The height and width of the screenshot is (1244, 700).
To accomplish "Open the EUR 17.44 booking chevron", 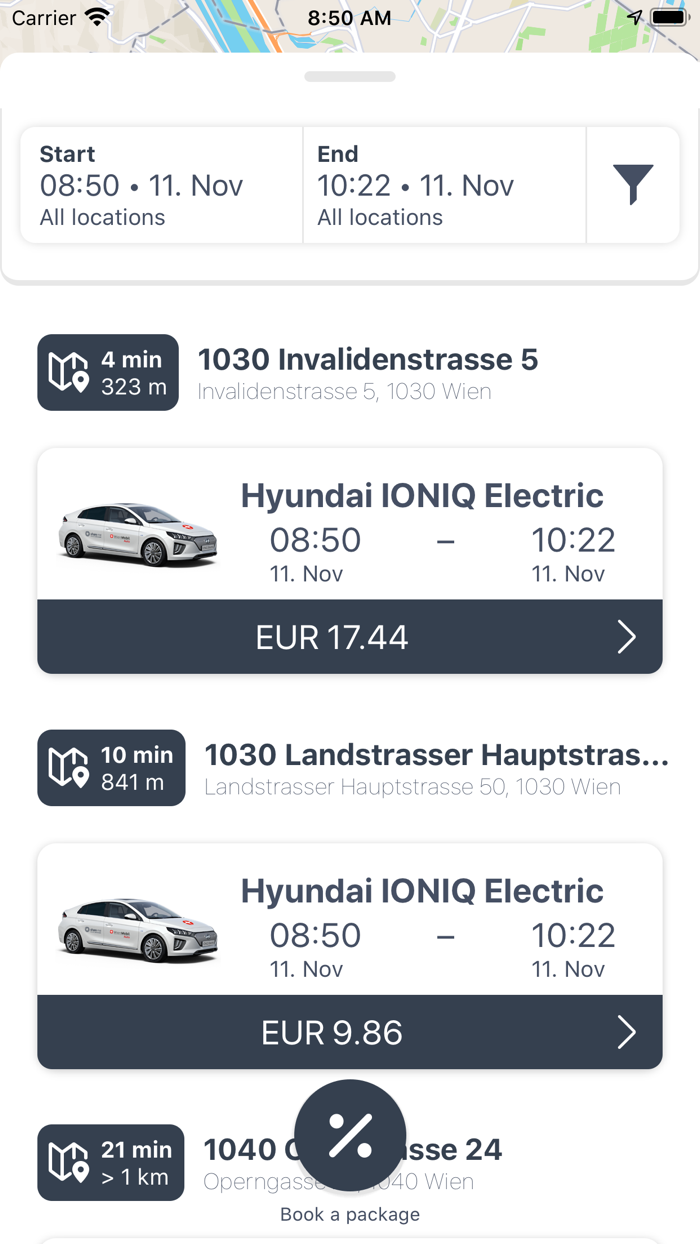I will pos(626,637).
